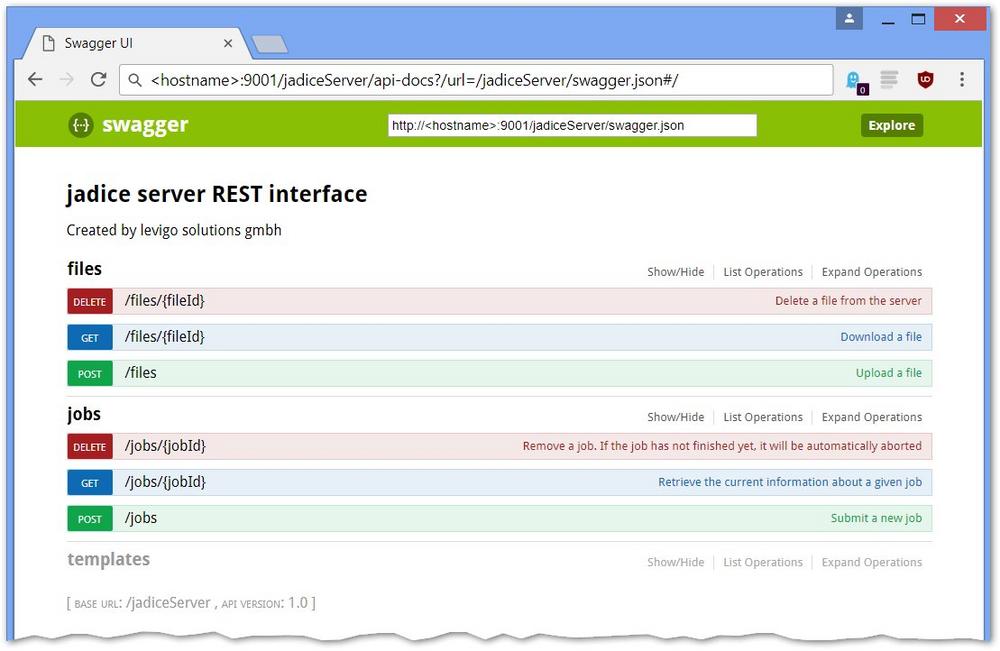
Task: Click the Chrome user profile icon
Action: click(849, 18)
